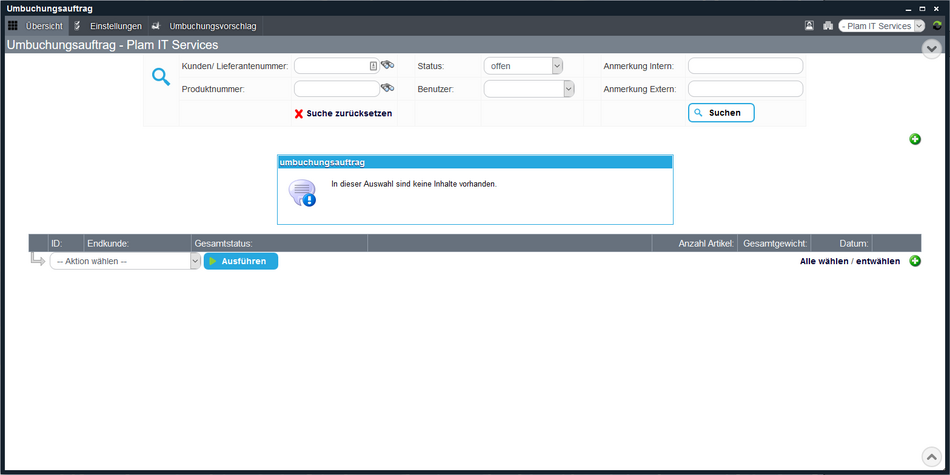The height and width of the screenshot is (475, 950).
Task: Expand the 'Aktion wählen' dropdown
Action: (x=126, y=261)
